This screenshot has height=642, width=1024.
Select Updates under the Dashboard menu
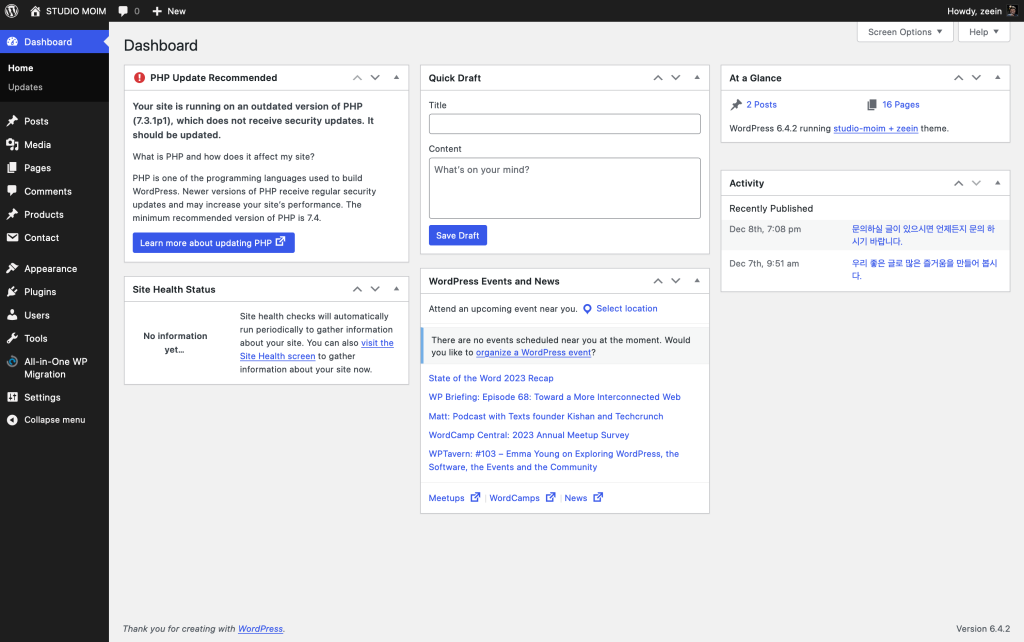25,88
